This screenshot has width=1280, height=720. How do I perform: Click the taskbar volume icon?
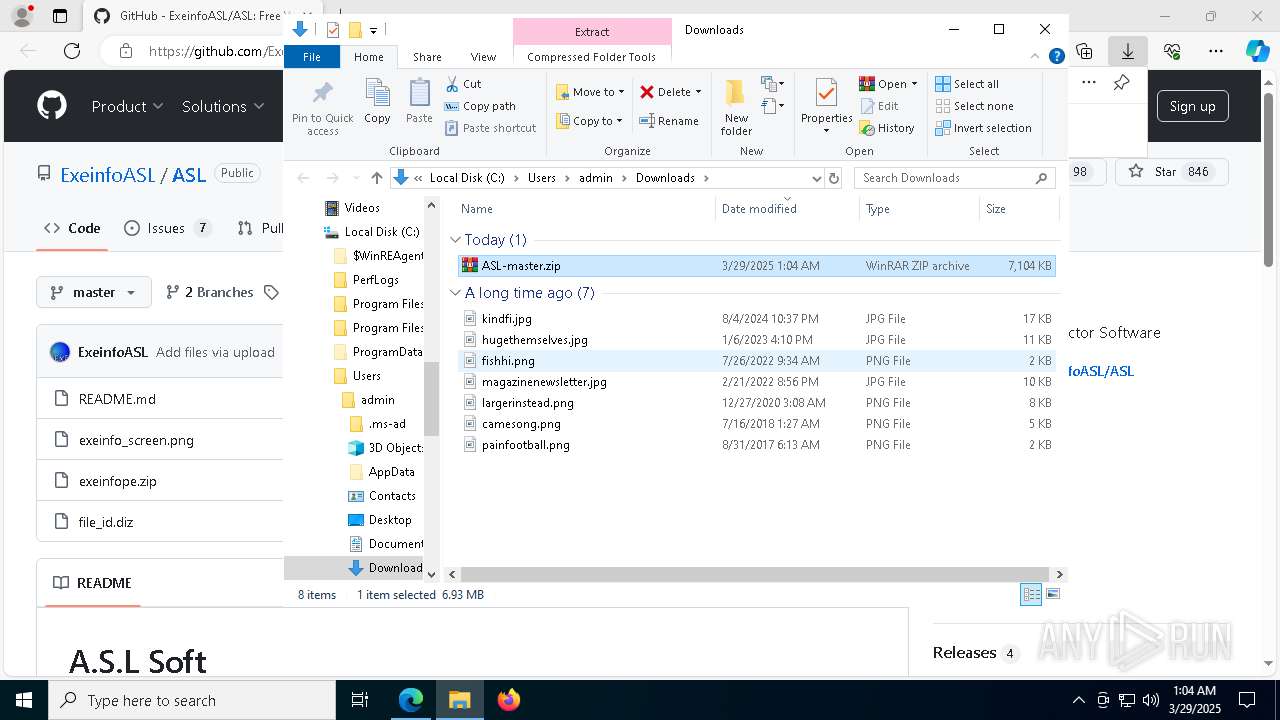1151,700
